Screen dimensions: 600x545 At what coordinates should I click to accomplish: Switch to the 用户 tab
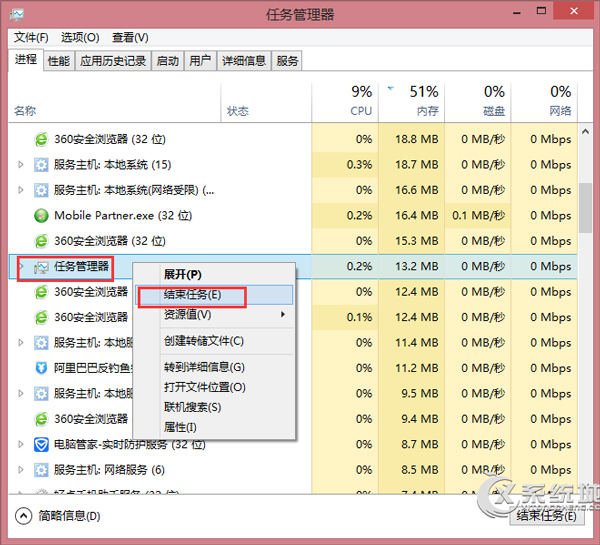(x=200, y=61)
